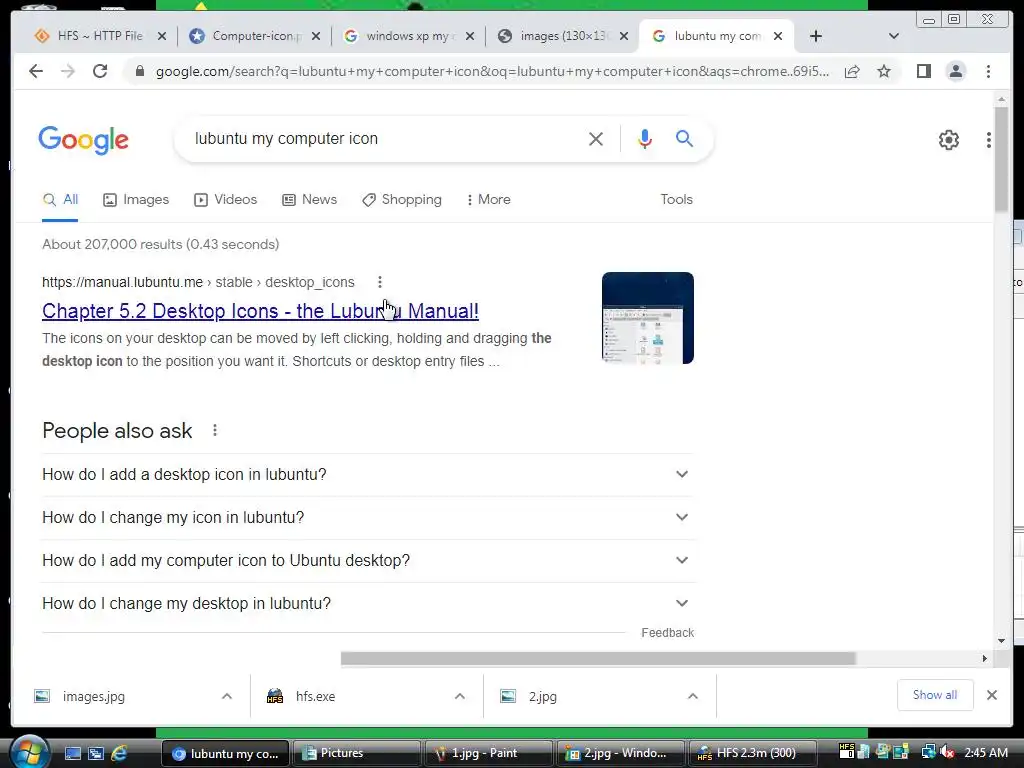This screenshot has height=768, width=1024.
Task: Open the Chrome profile menu
Action: pyautogui.click(x=955, y=71)
